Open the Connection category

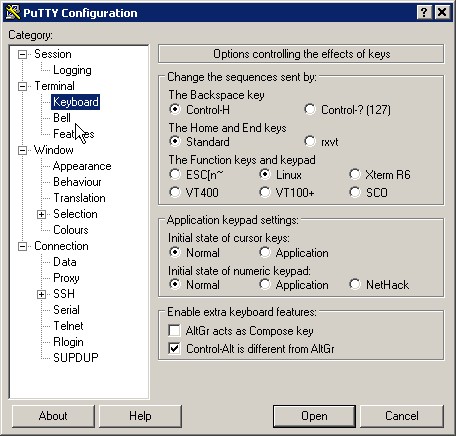pos(61,246)
